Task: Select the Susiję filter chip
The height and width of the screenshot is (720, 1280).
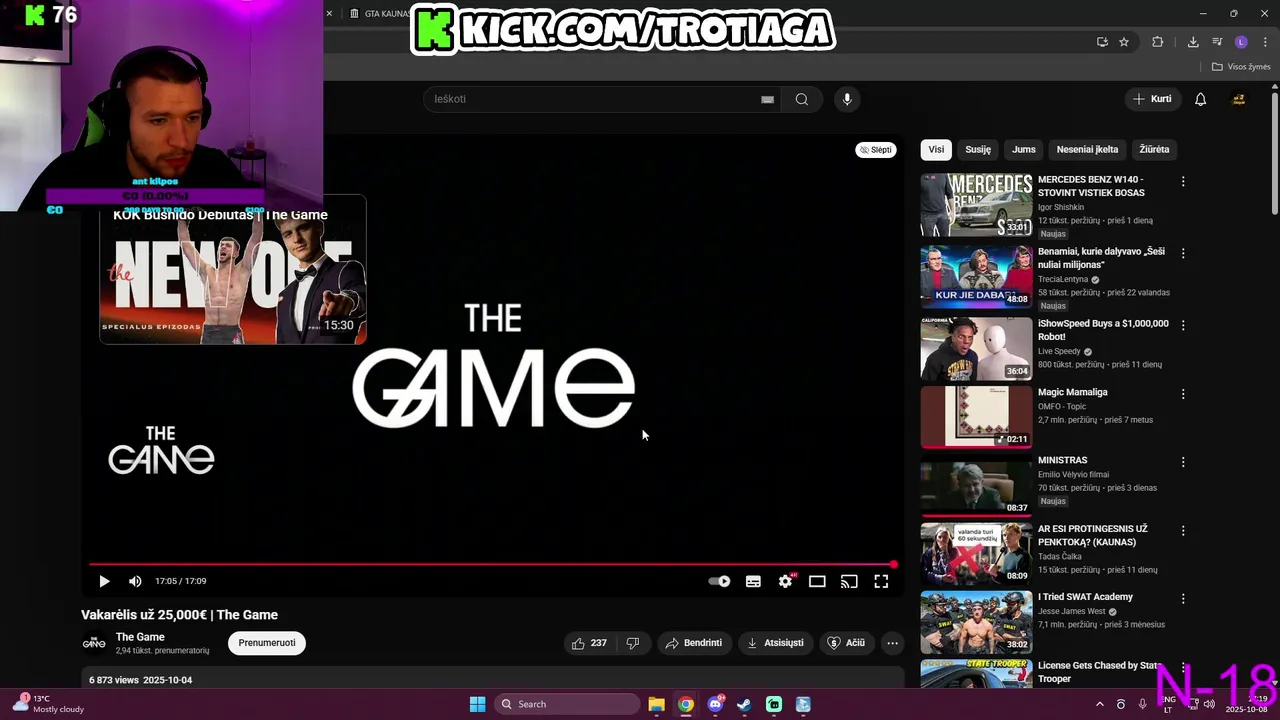Action: [978, 149]
